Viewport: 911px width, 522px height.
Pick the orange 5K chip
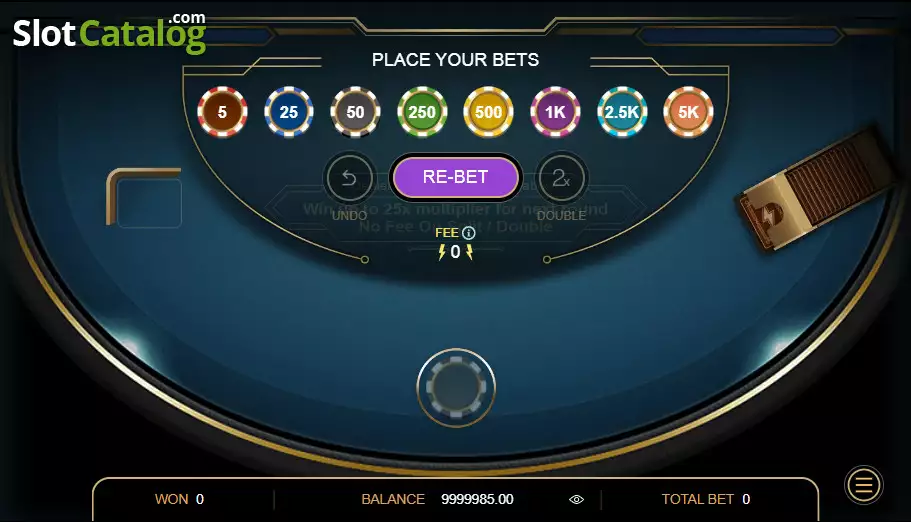pyautogui.click(x=688, y=112)
